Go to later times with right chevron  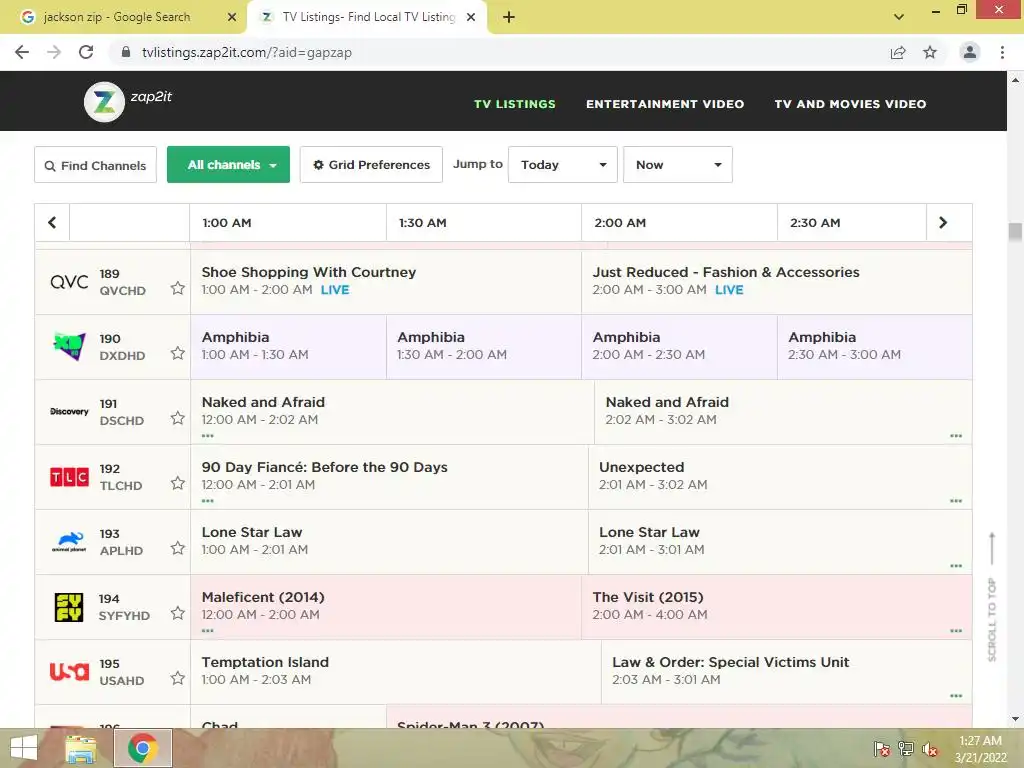click(x=943, y=223)
